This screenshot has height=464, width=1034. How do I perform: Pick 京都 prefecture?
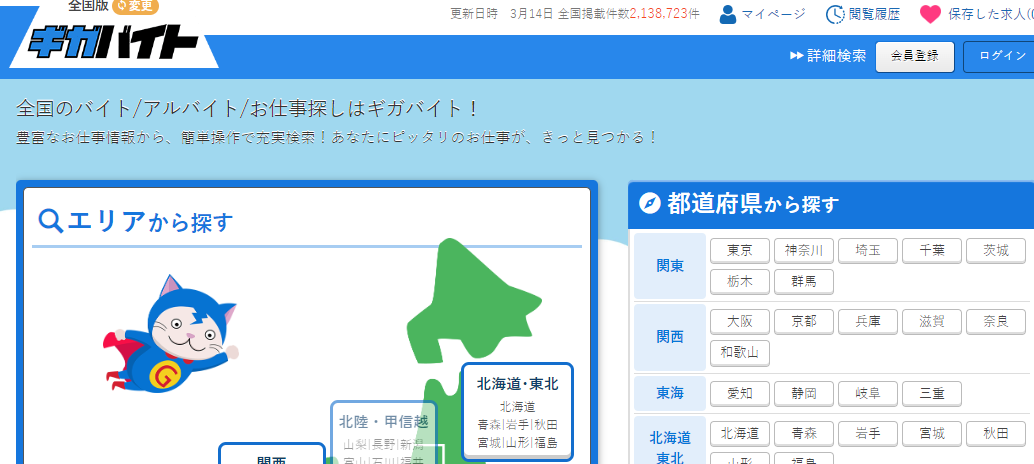[x=804, y=322]
